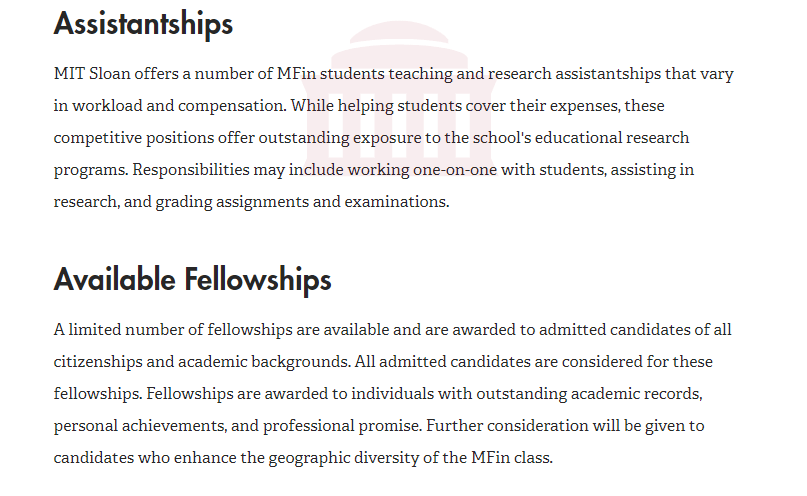807x496 pixels.
Task: Click the text "grading assignments and examinations"
Action: [x=301, y=202]
